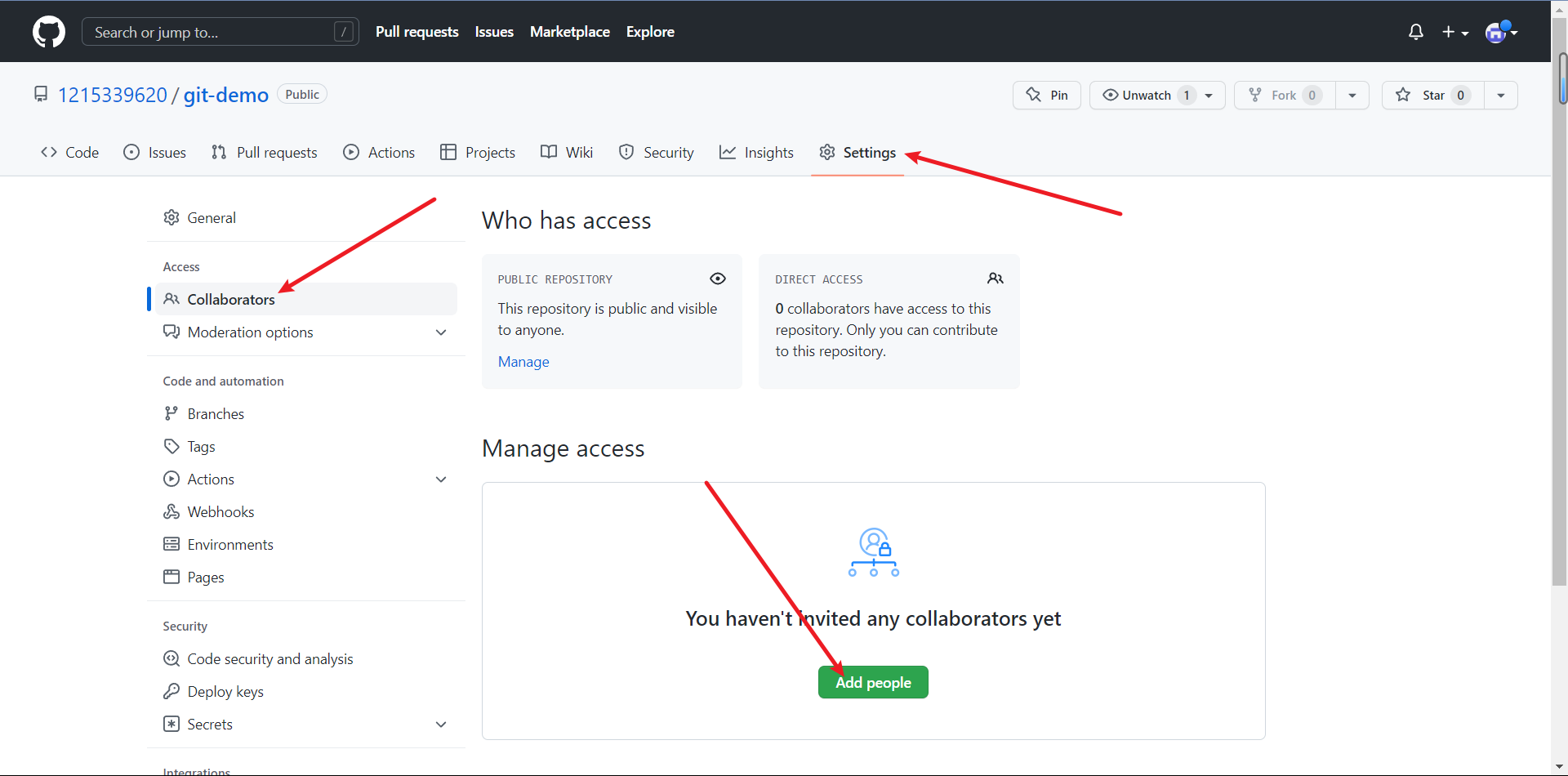Viewport: 1568px width, 776px height.
Task: Open the Pull requests repository tab
Action: pyautogui.click(x=264, y=152)
